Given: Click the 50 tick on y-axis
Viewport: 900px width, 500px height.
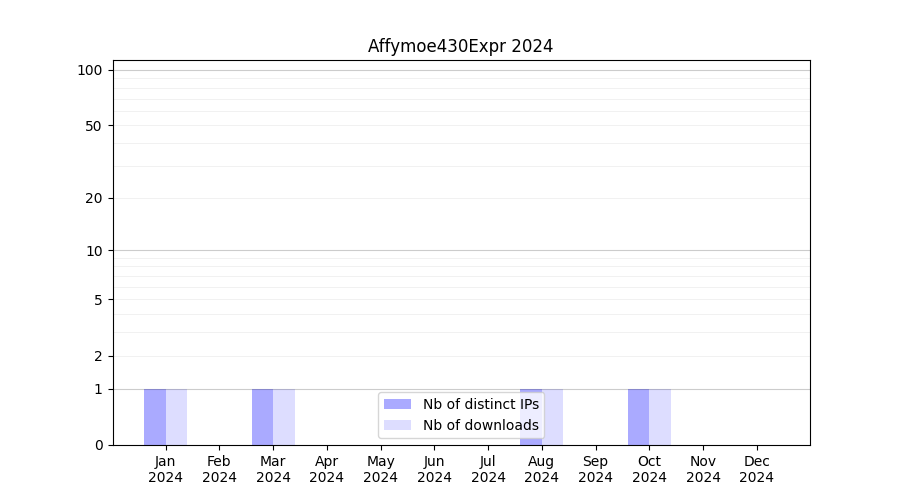Looking at the screenshot, I should [93, 126].
